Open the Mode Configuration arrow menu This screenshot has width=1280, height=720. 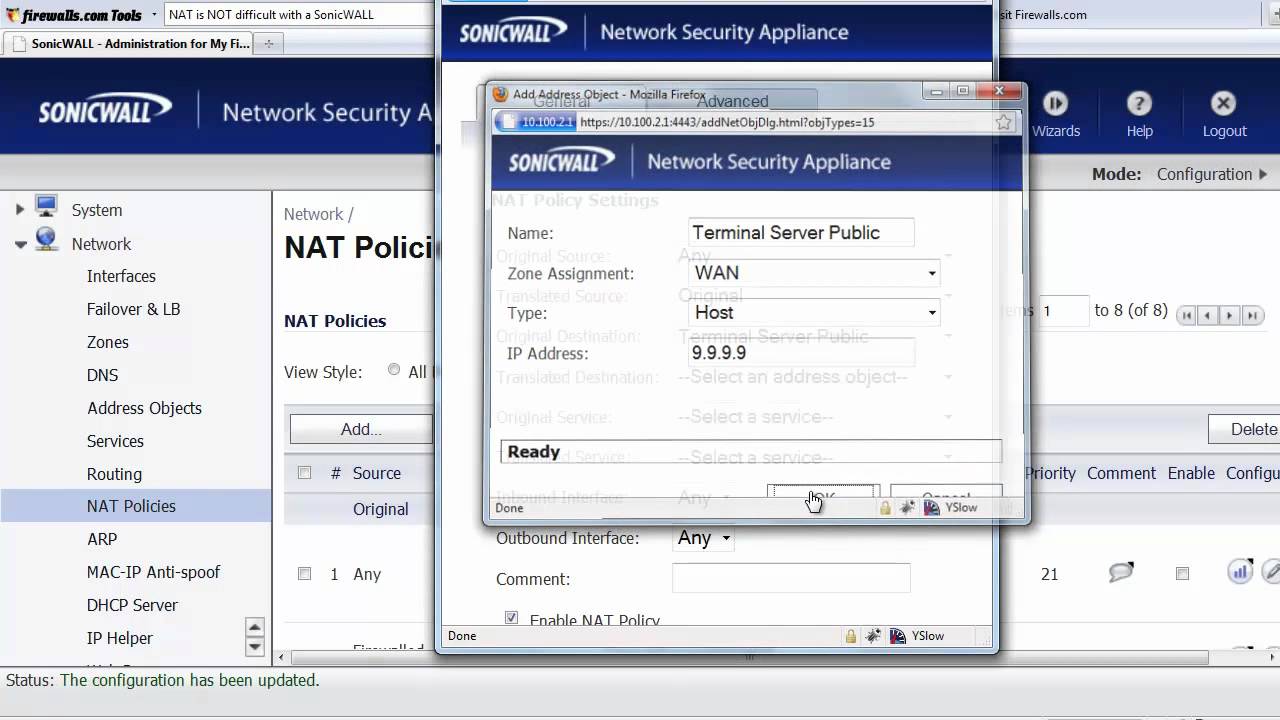click(1264, 174)
